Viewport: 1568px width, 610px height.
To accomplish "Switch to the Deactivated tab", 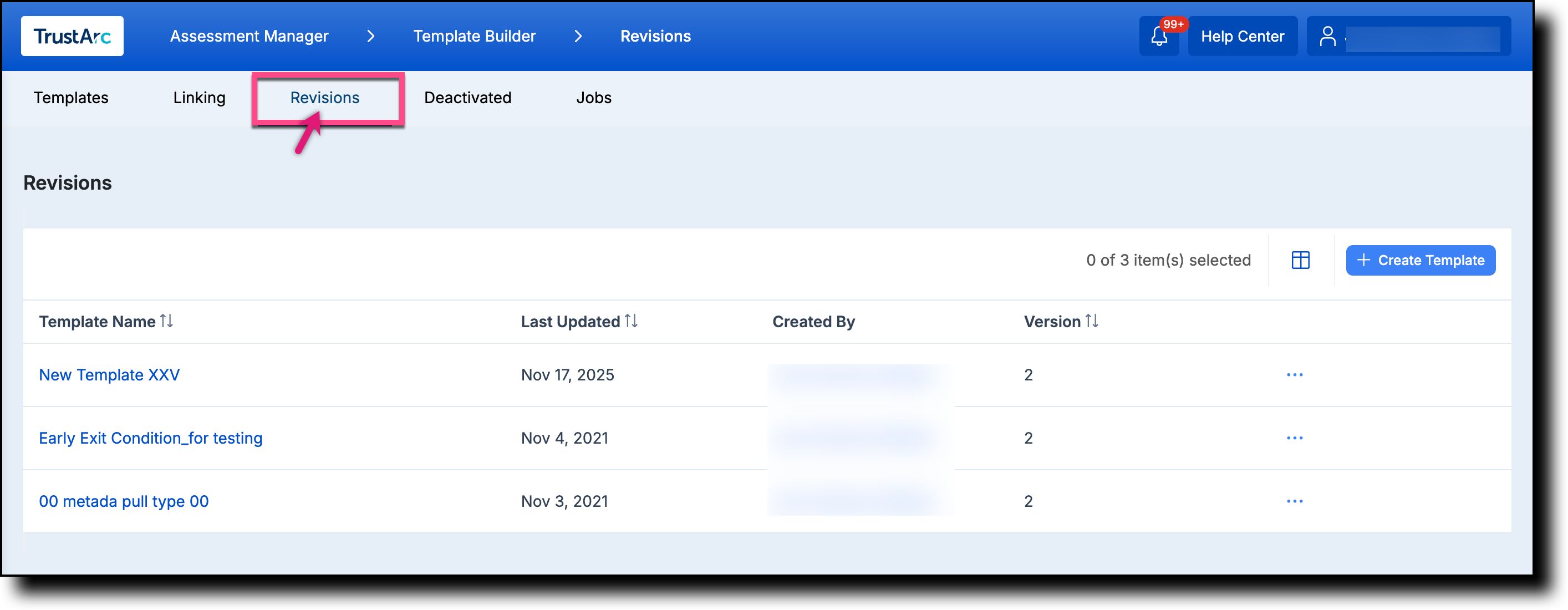I will click(467, 98).
